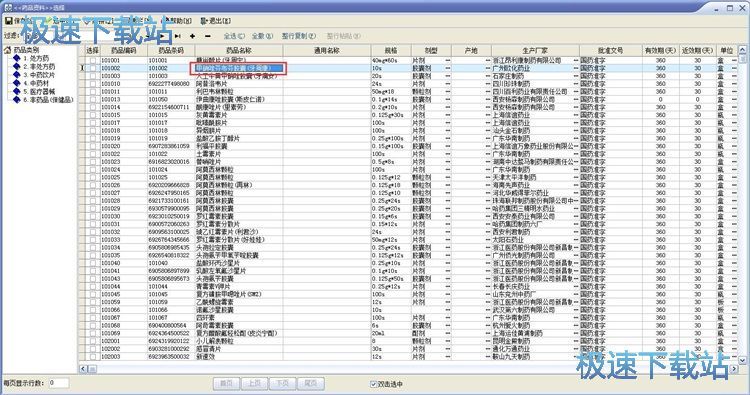Select tree category 6.非药品(保健品)
The width and height of the screenshot is (750, 395).
pyautogui.click(x=48, y=99)
